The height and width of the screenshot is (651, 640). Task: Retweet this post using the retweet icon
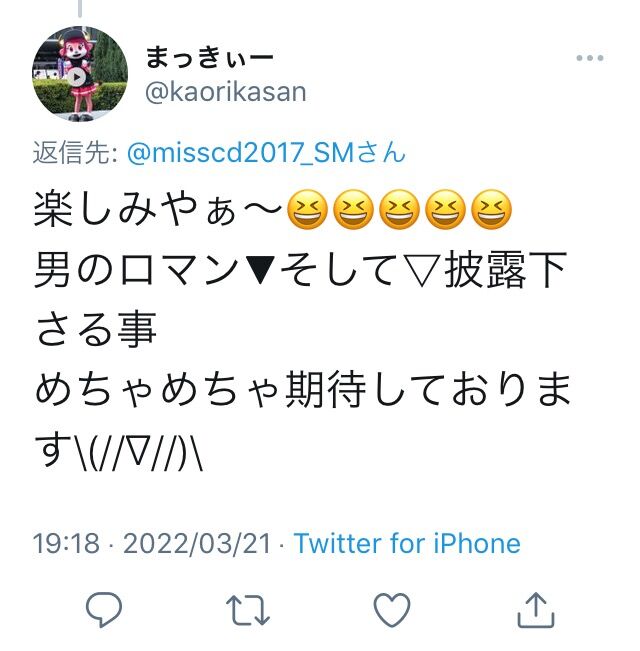248,610
